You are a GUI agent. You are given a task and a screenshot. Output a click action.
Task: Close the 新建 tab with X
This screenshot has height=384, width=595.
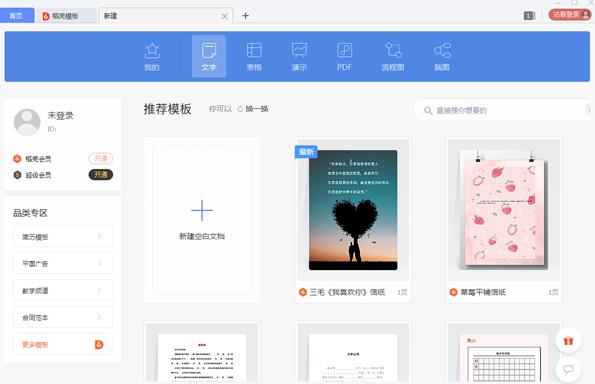click(x=224, y=16)
